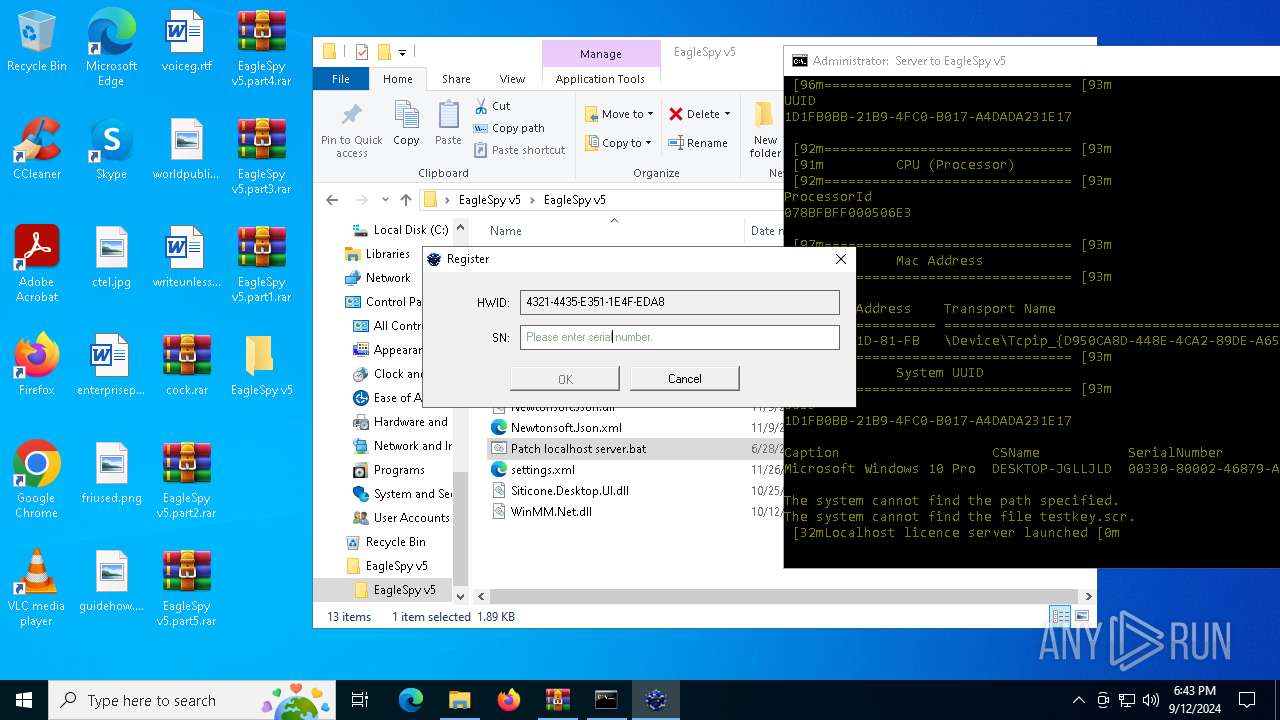Click the Copy icon in Clipboard group
The height and width of the screenshot is (720, 1280).
406,124
